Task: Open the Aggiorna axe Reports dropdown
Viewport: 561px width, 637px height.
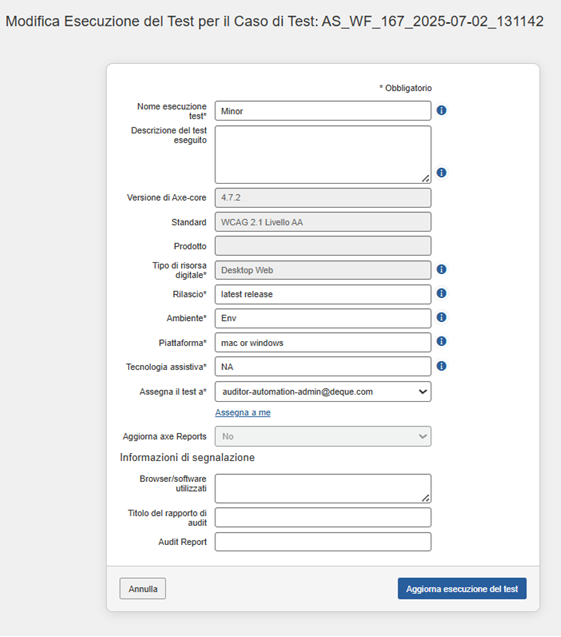Action: pos(323,436)
